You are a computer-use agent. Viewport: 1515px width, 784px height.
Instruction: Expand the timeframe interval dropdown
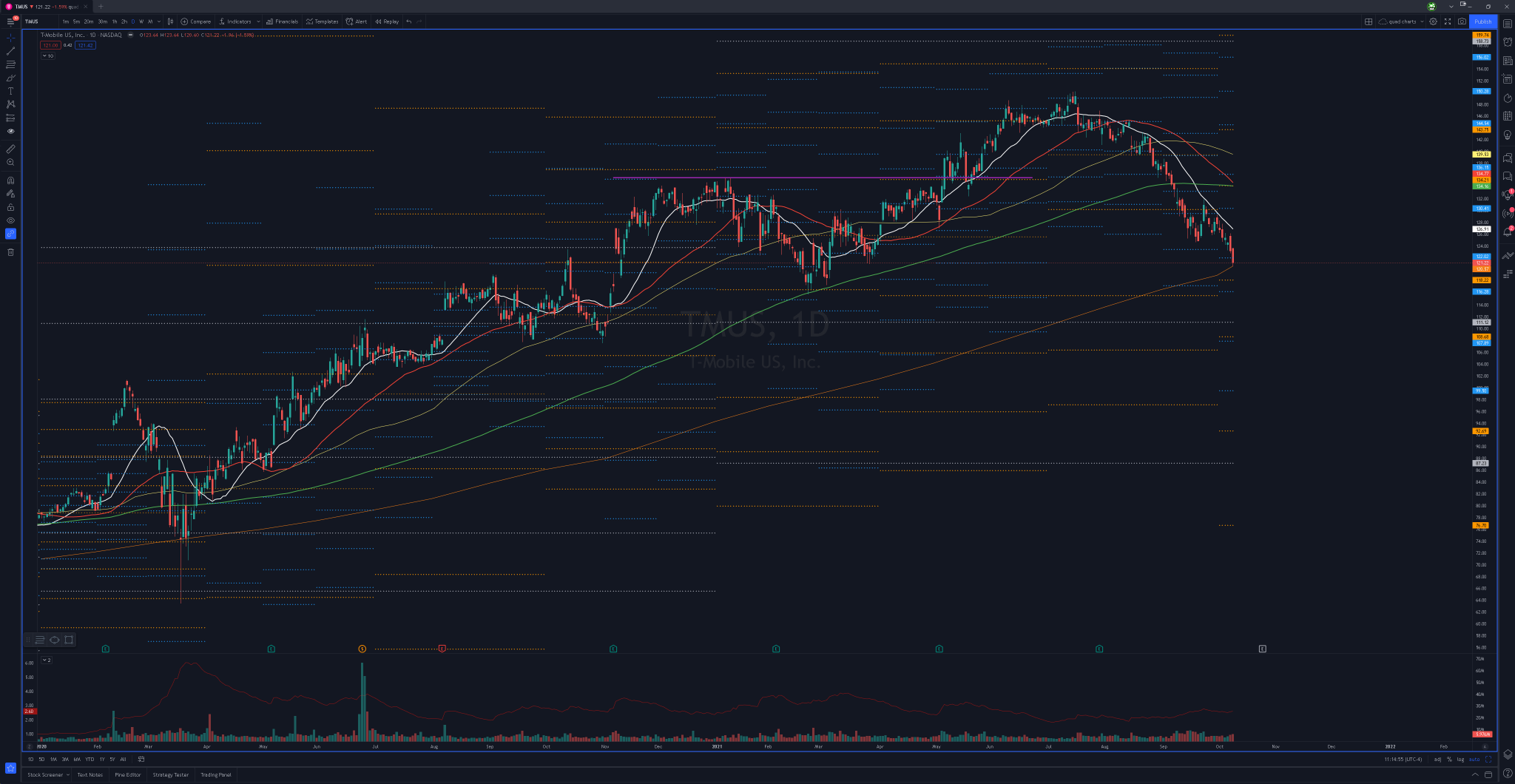pyautogui.click(x=159, y=21)
